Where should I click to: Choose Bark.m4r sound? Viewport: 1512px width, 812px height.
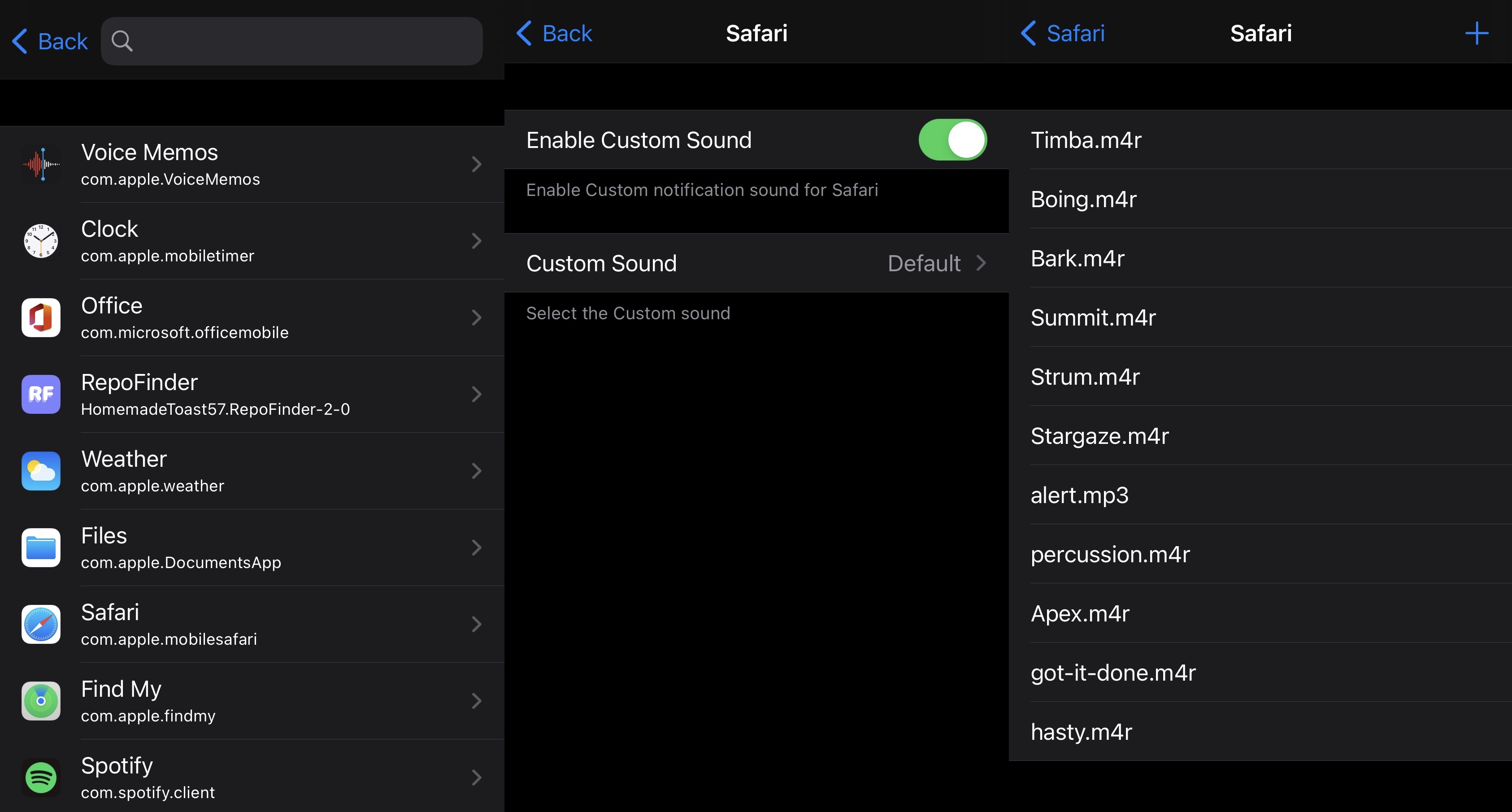tap(1260, 258)
